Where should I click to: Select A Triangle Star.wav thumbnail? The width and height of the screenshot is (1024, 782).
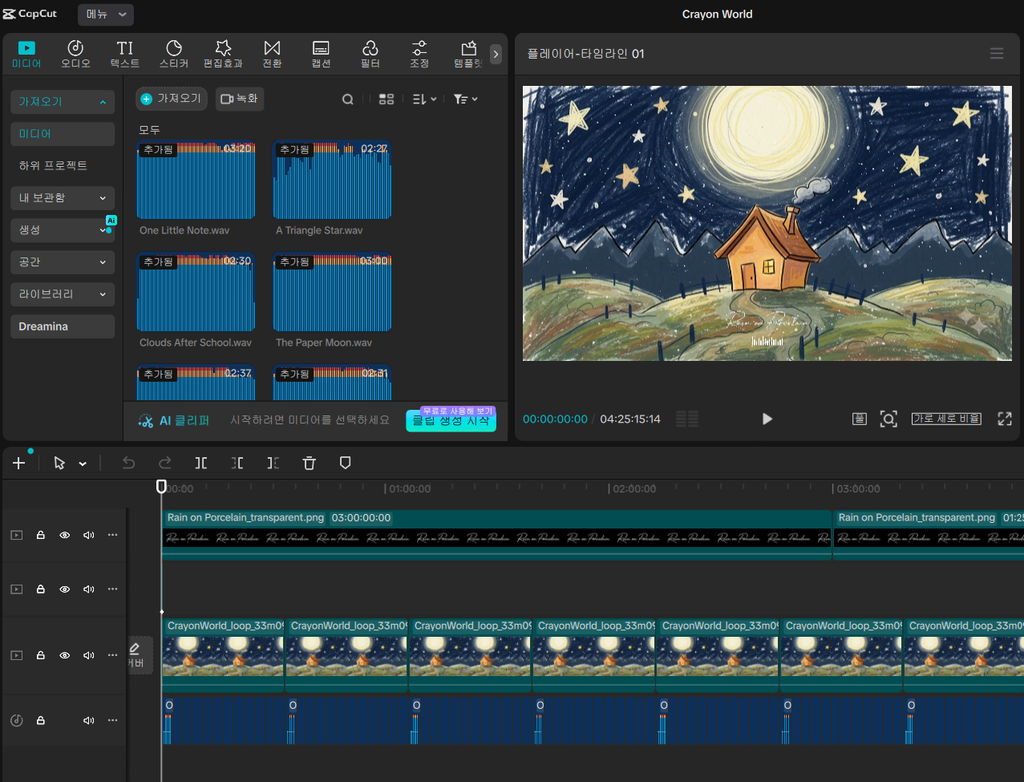coord(332,180)
